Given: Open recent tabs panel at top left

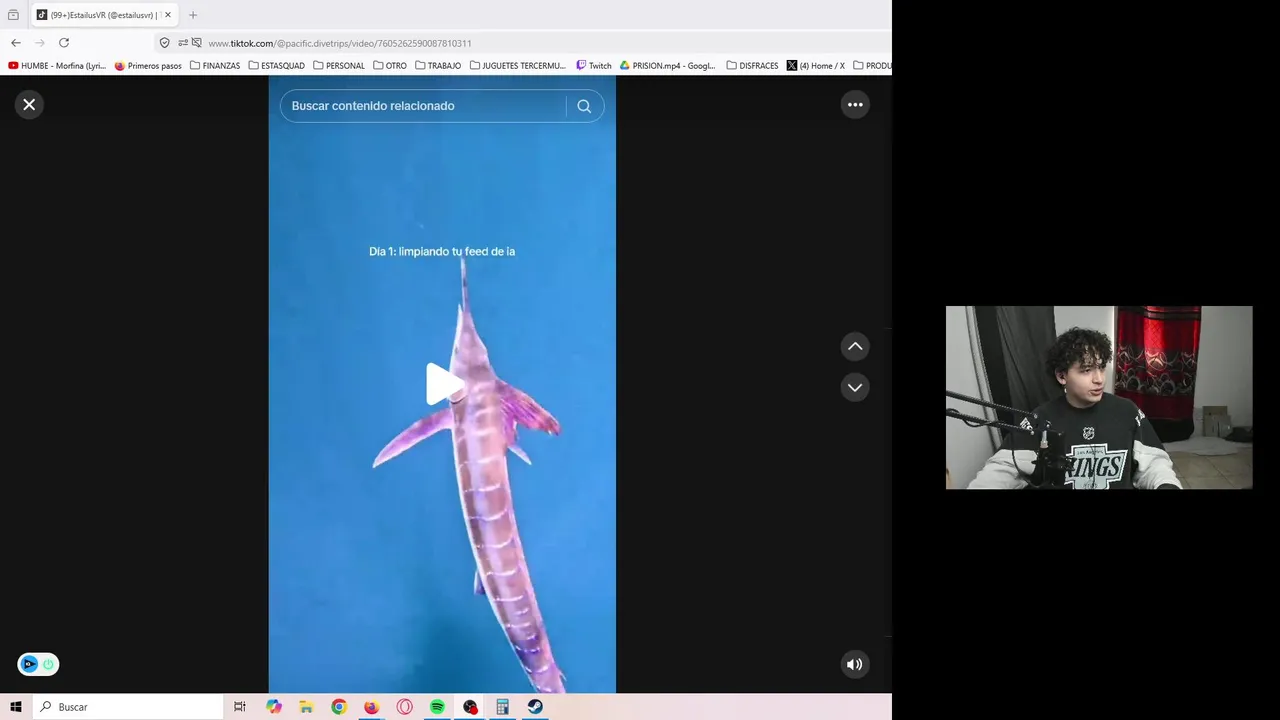Looking at the screenshot, I should (x=13, y=15).
